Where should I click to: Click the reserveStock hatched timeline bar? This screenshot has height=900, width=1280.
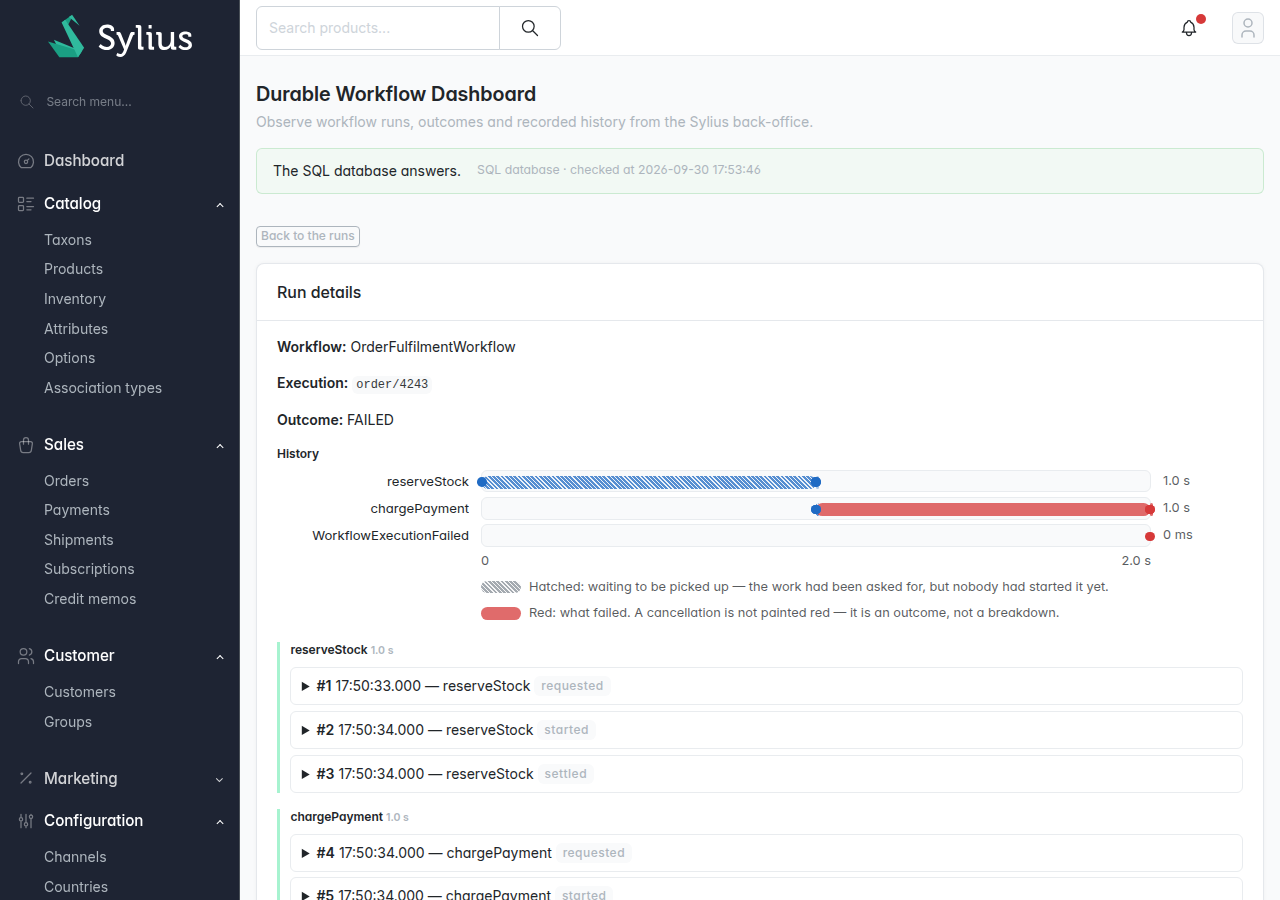click(649, 482)
